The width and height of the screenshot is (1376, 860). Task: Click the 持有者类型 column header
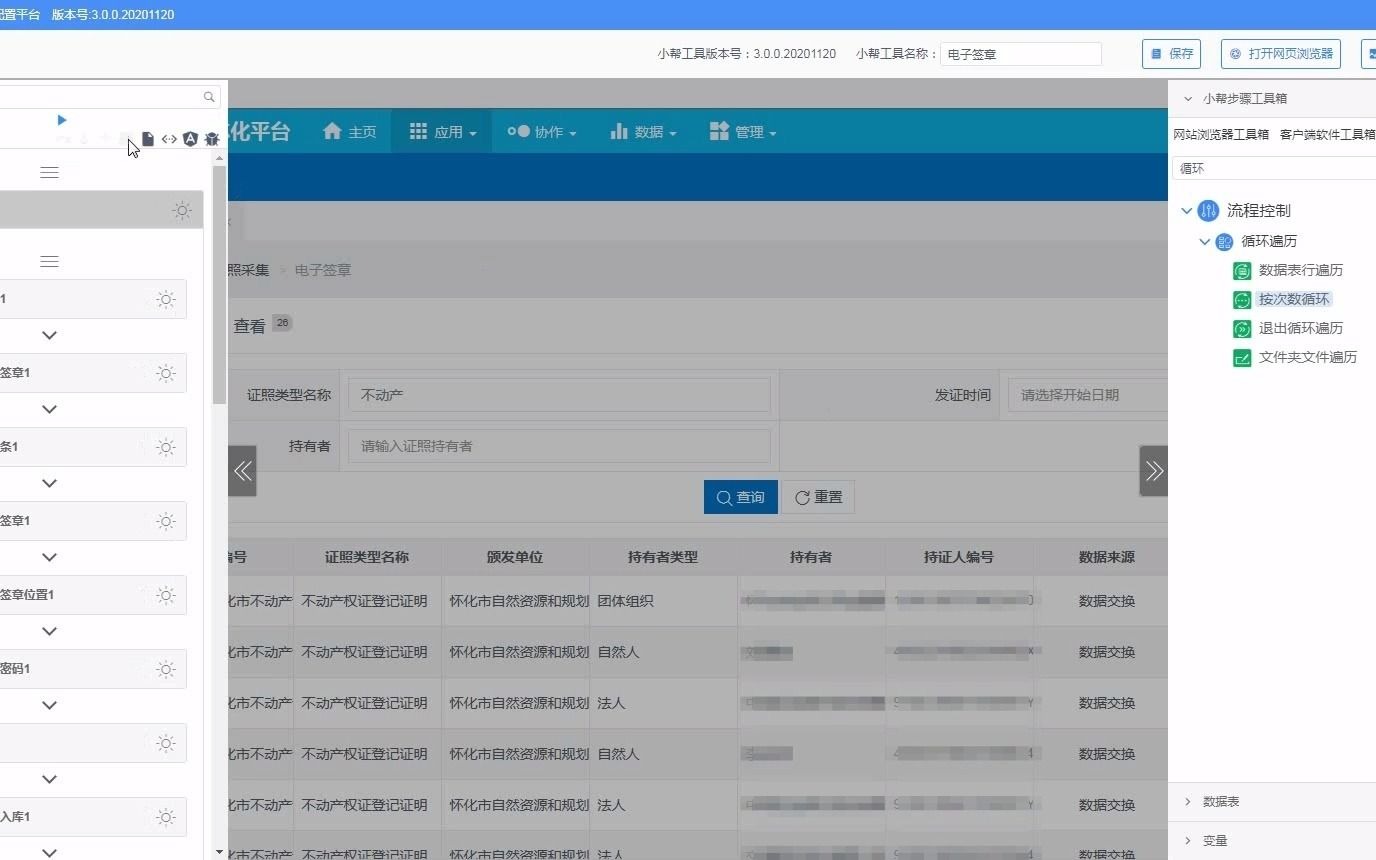coord(663,557)
